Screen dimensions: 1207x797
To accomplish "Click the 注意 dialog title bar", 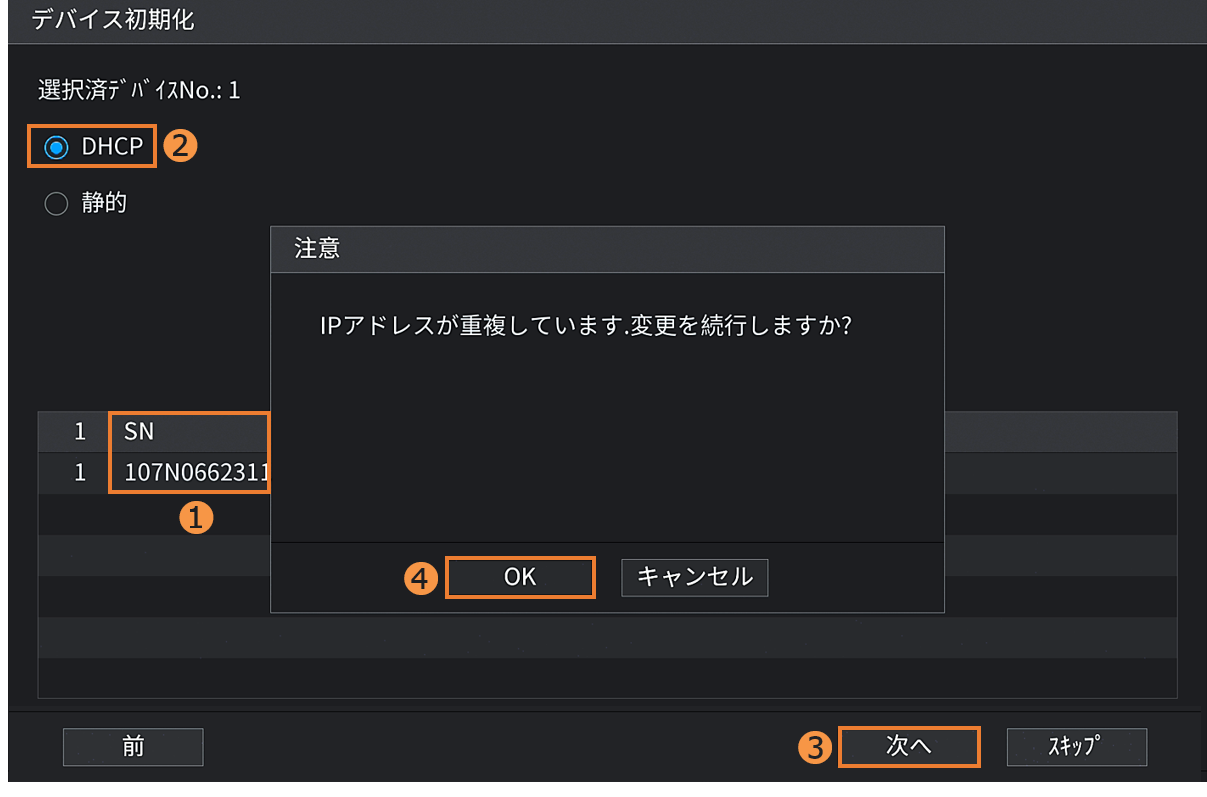I will click(x=607, y=249).
